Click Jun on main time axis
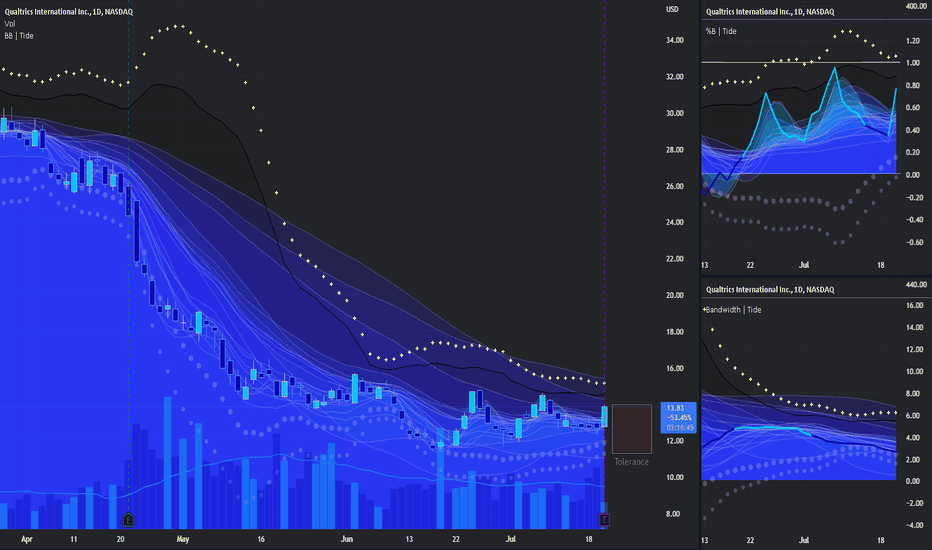Image resolution: width=932 pixels, height=550 pixels. click(347, 539)
